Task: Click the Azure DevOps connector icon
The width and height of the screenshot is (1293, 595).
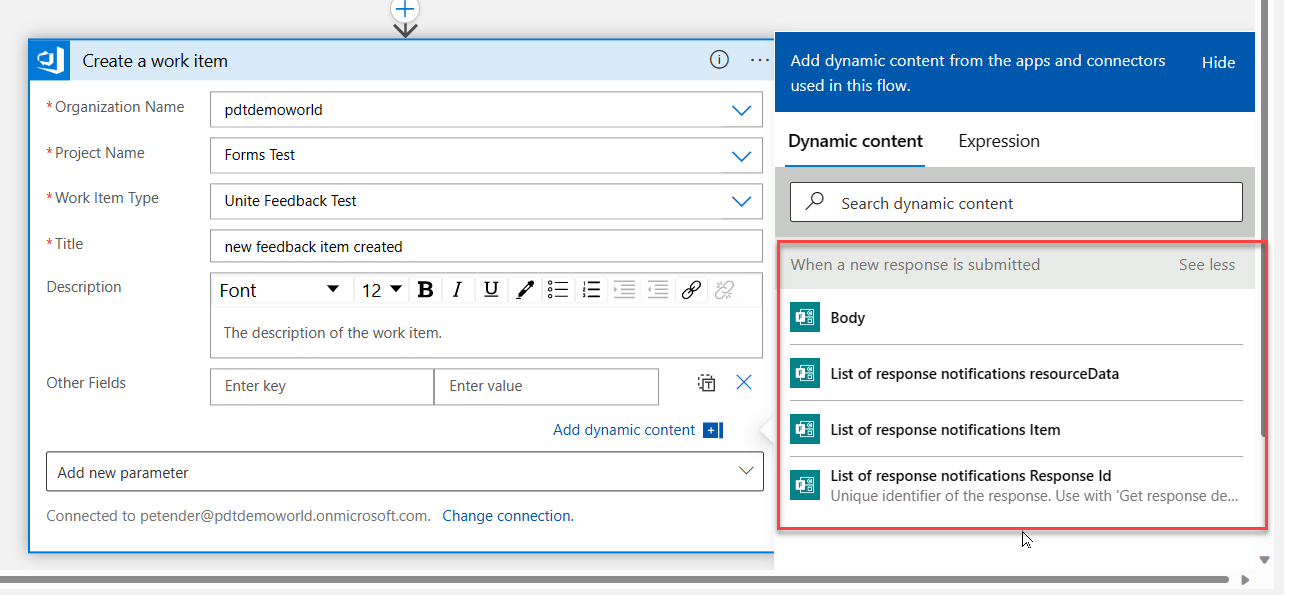Action: [49, 60]
